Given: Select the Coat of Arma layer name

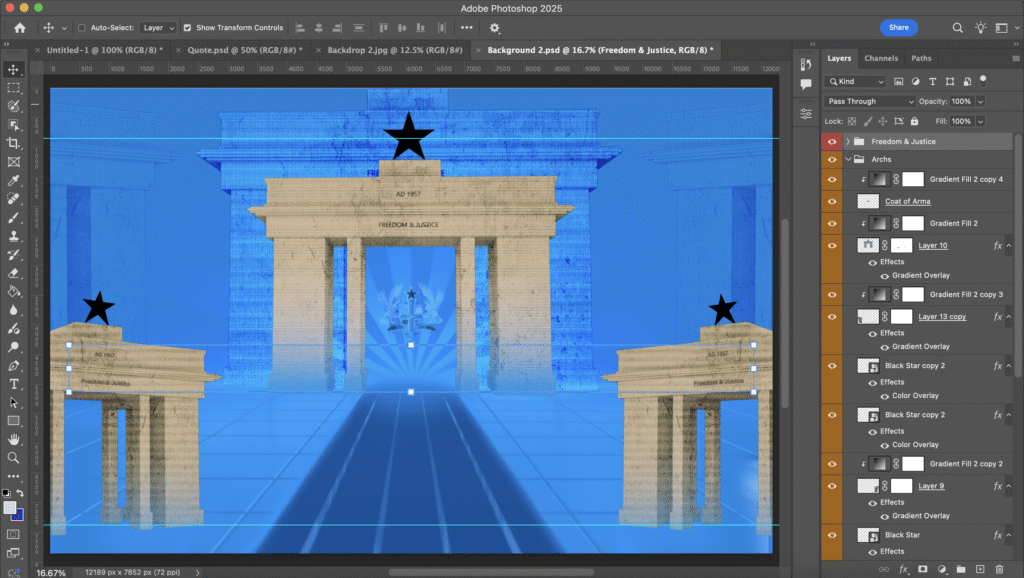Looking at the screenshot, I should [x=908, y=201].
